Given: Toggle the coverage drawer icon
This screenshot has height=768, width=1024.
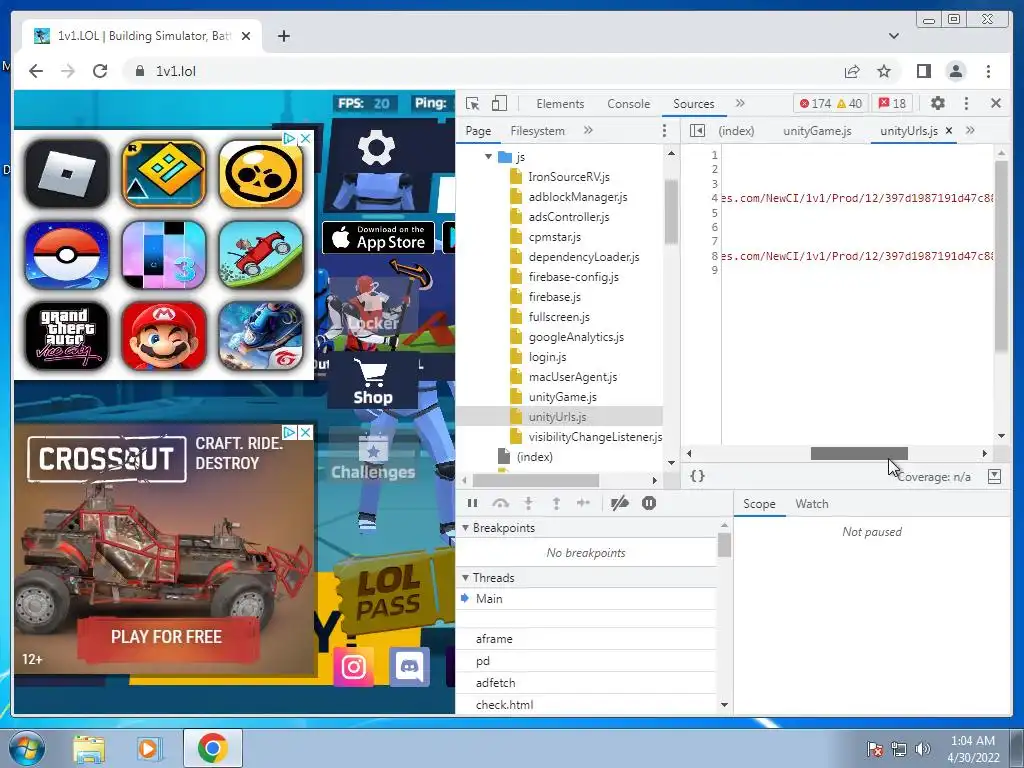Looking at the screenshot, I should pyautogui.click(x=995, y=476).
